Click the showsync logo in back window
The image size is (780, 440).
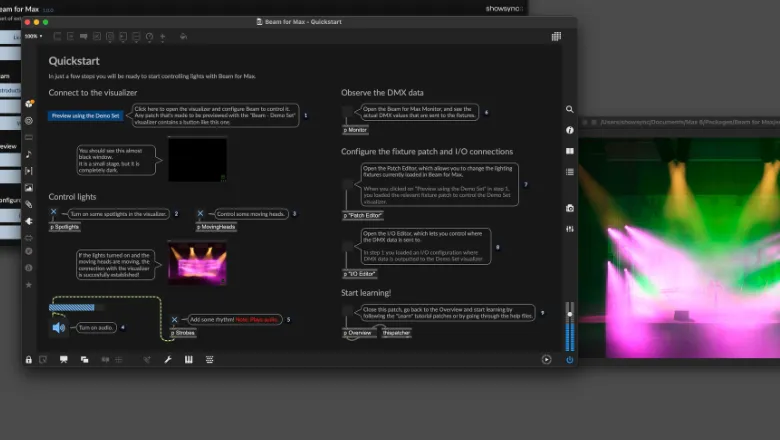click(x=503, y=8)
